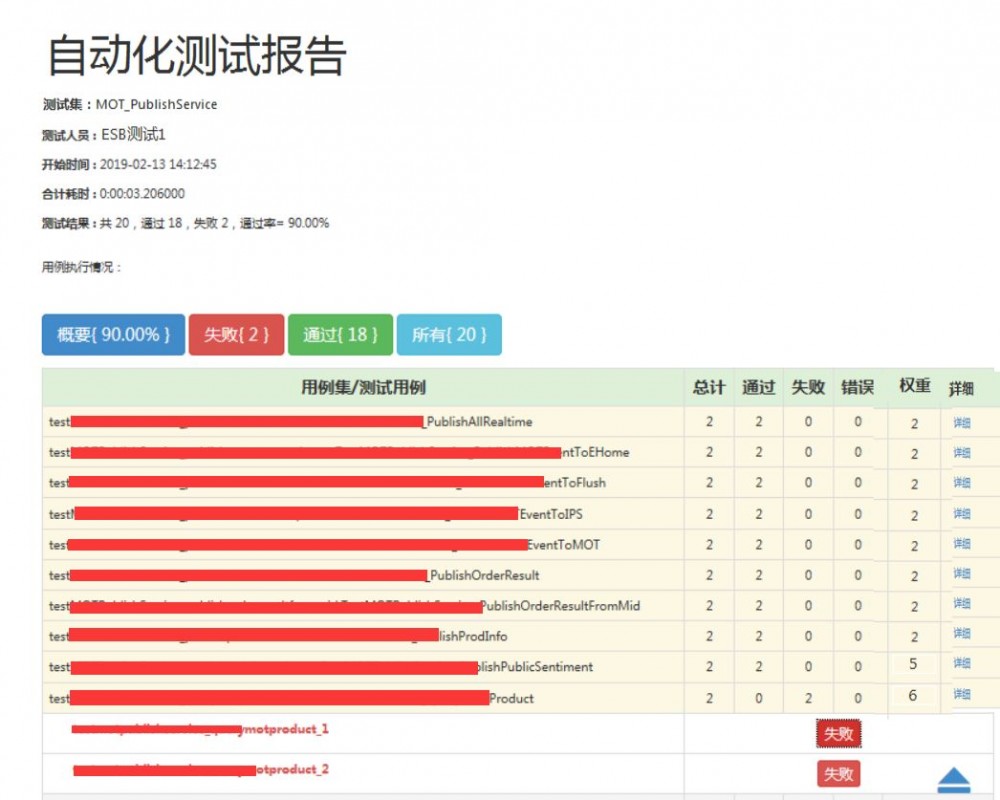
Task: Open 详细 for the EventToFlush row
Action: [x=961, y=483]
